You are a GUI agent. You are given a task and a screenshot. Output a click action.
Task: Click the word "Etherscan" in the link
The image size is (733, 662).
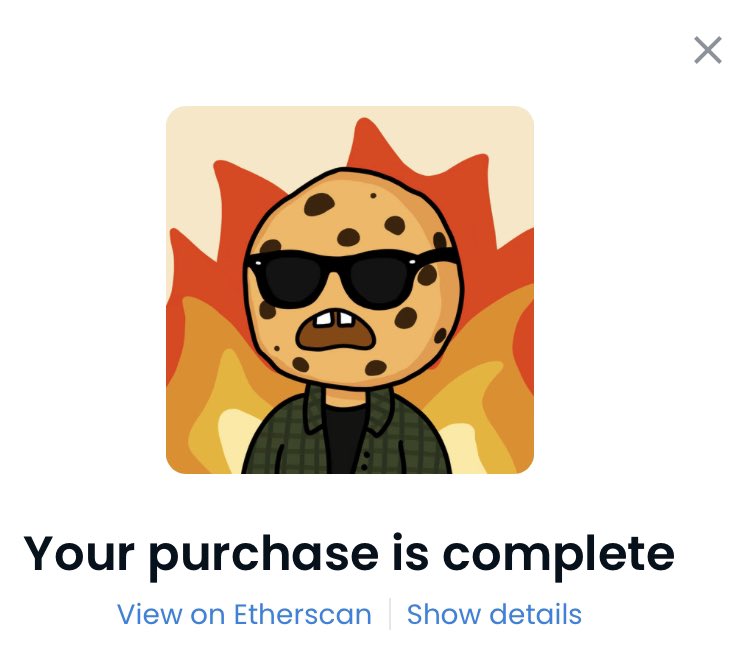click(x=302, y=614)
